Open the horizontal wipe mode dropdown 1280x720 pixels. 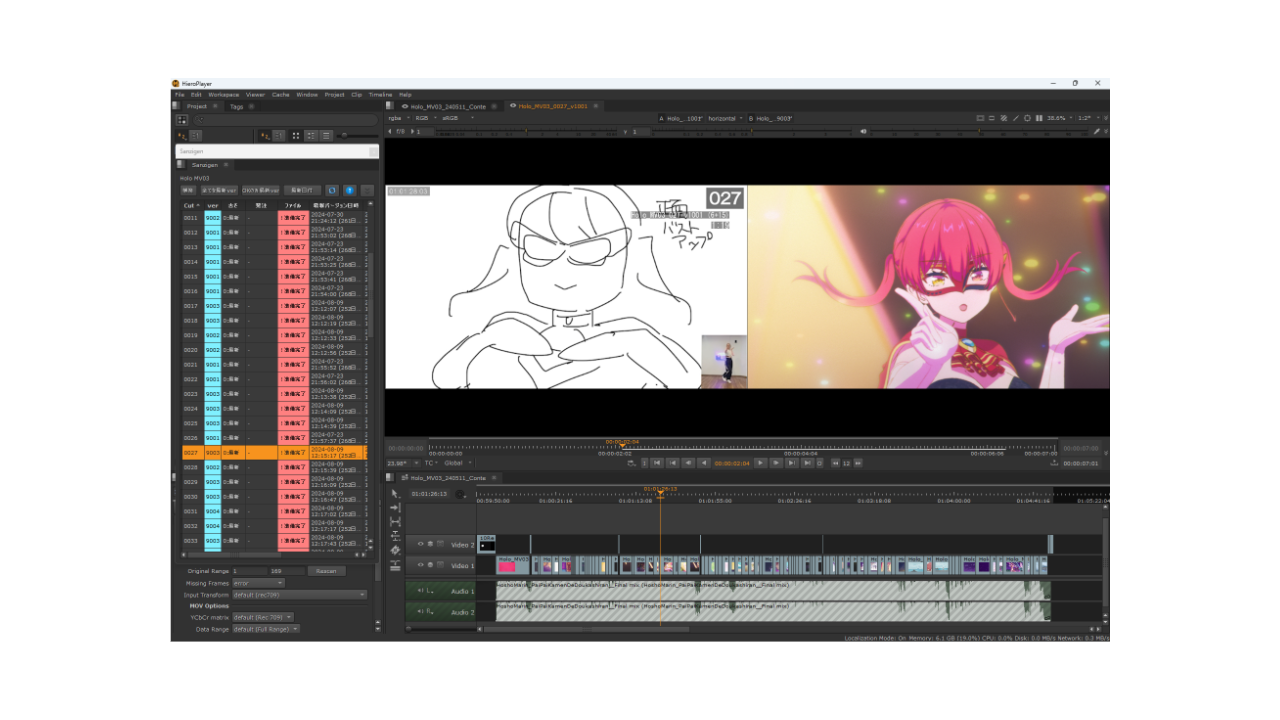tap(725, 118)
